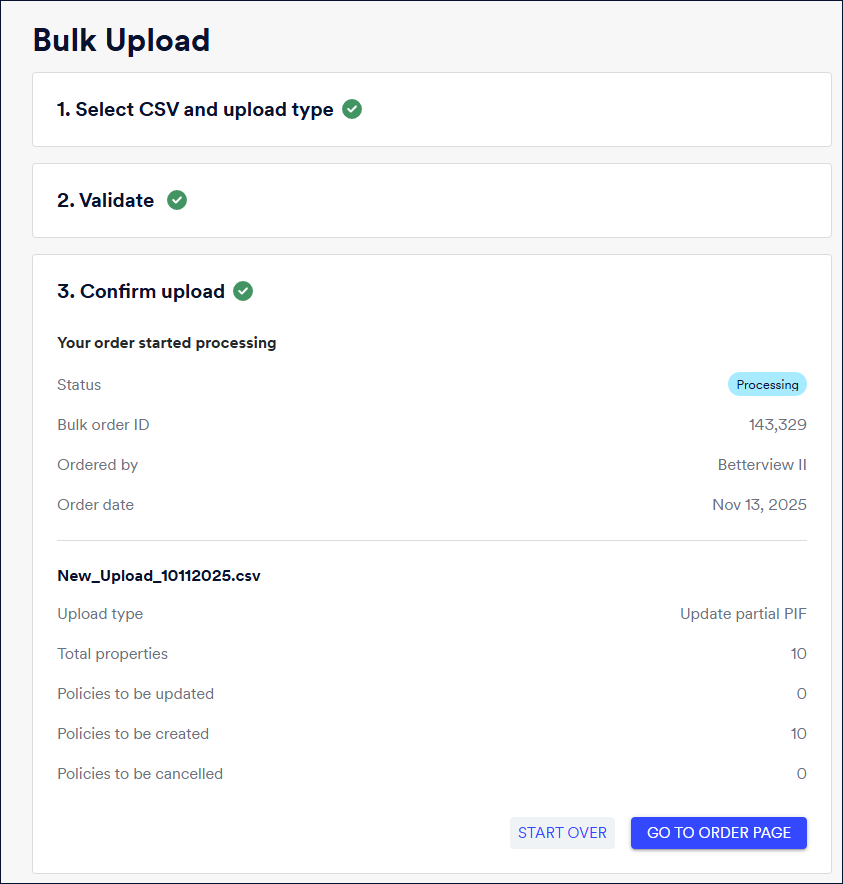Click the Bulk Upload page heading

click(121, 40)
